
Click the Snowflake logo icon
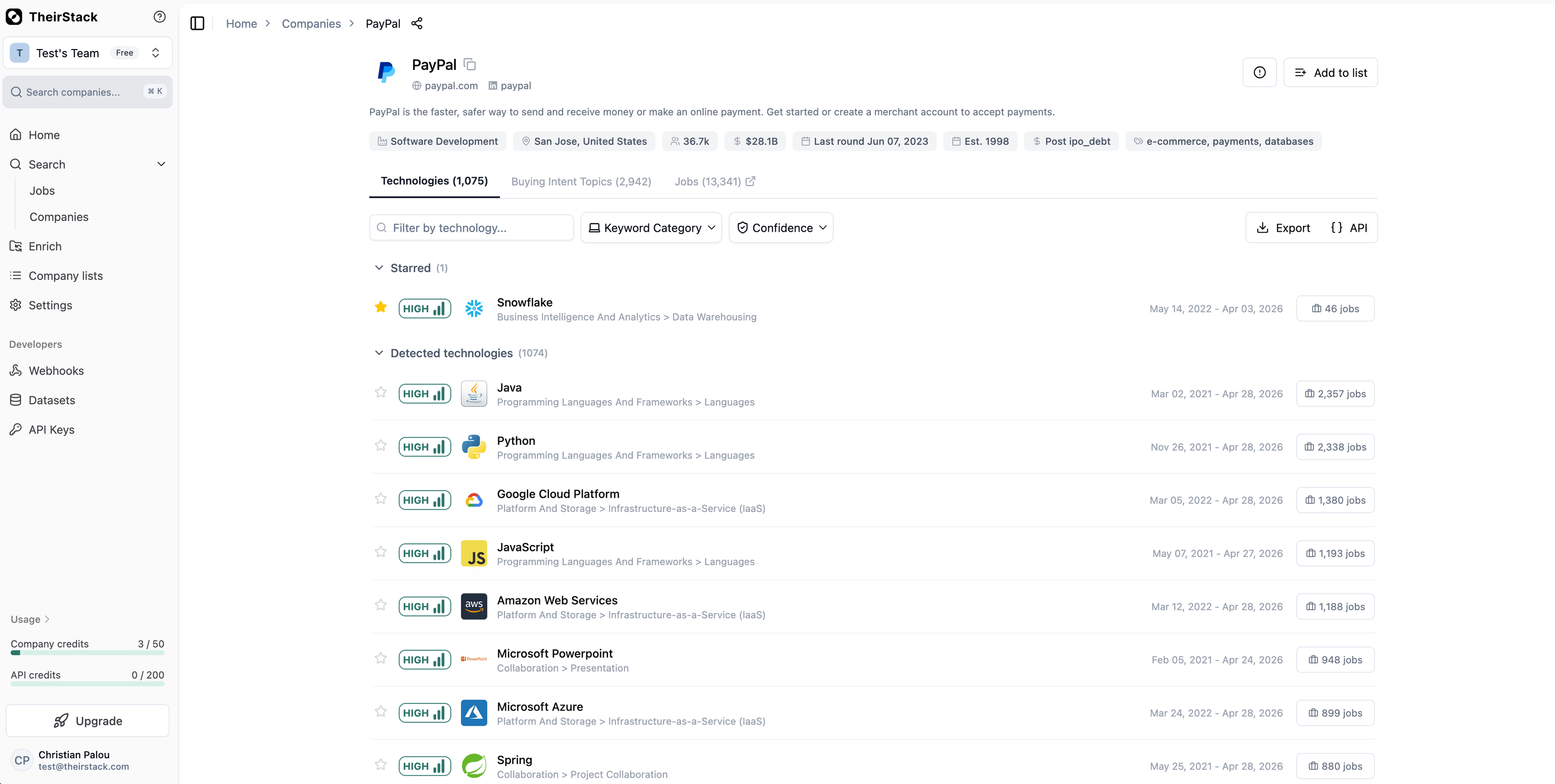click(x=474, y=308)
